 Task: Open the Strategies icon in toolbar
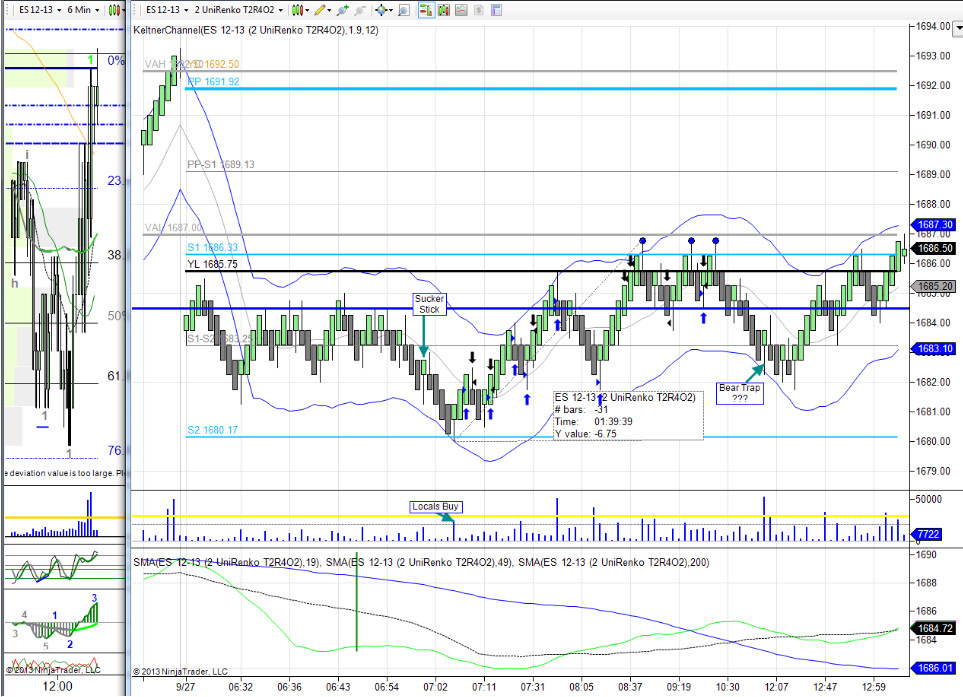461,10
